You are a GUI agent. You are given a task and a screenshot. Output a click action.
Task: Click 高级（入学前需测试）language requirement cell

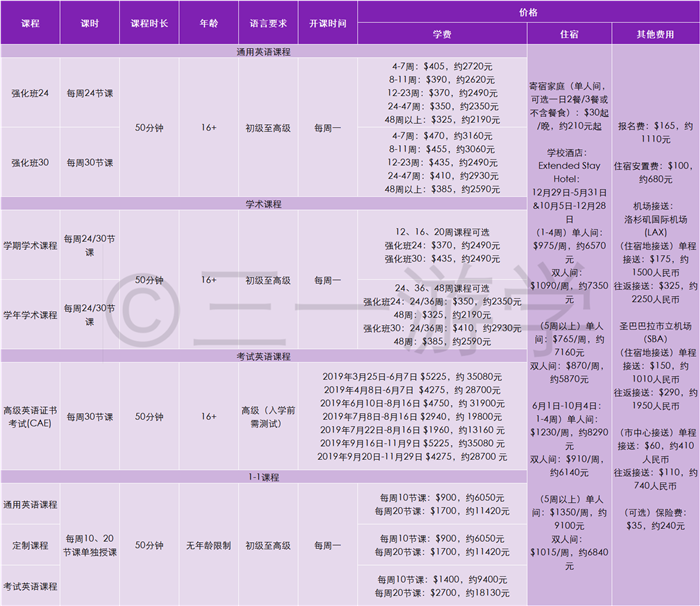268,416
